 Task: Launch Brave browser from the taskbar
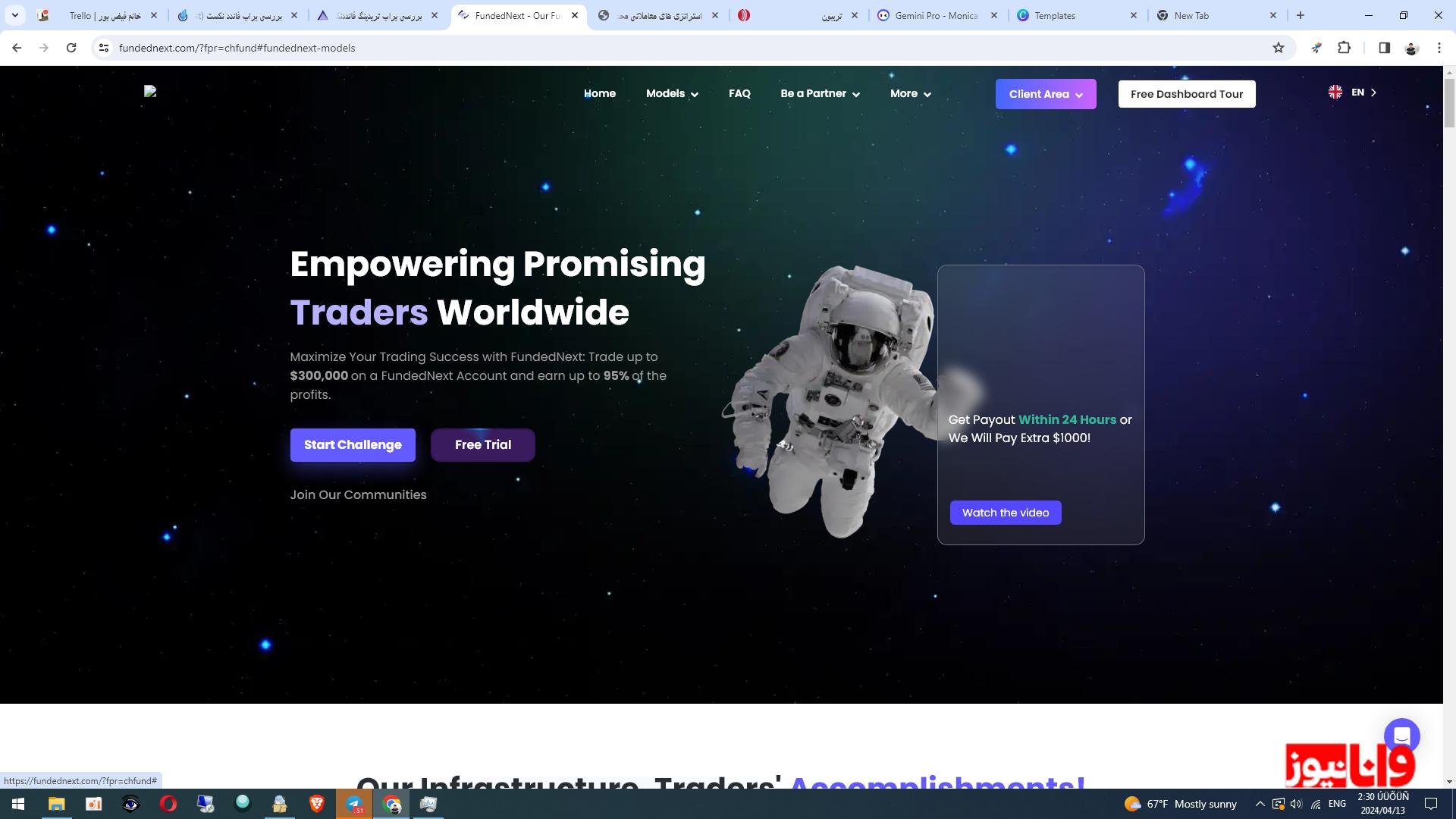point(316,804)
